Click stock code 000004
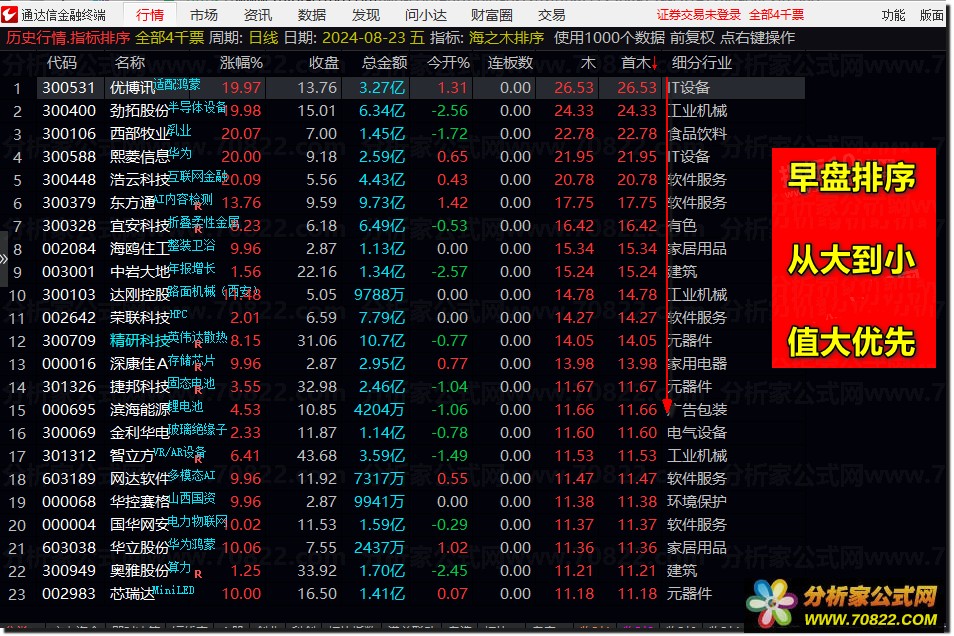The height and width of the screenshot is (636, 954). click(69, 525)
